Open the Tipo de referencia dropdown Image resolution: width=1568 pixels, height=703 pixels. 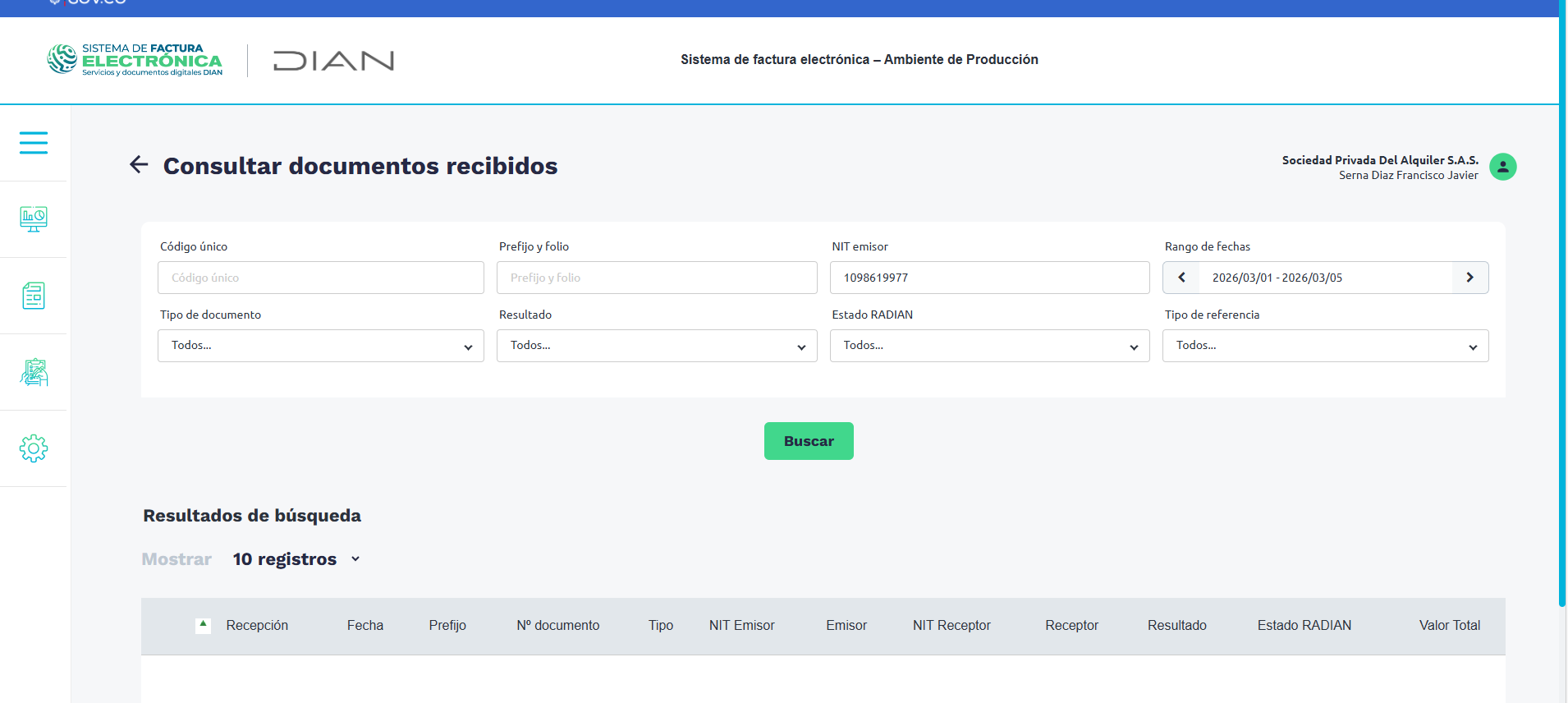point(1325,346)
